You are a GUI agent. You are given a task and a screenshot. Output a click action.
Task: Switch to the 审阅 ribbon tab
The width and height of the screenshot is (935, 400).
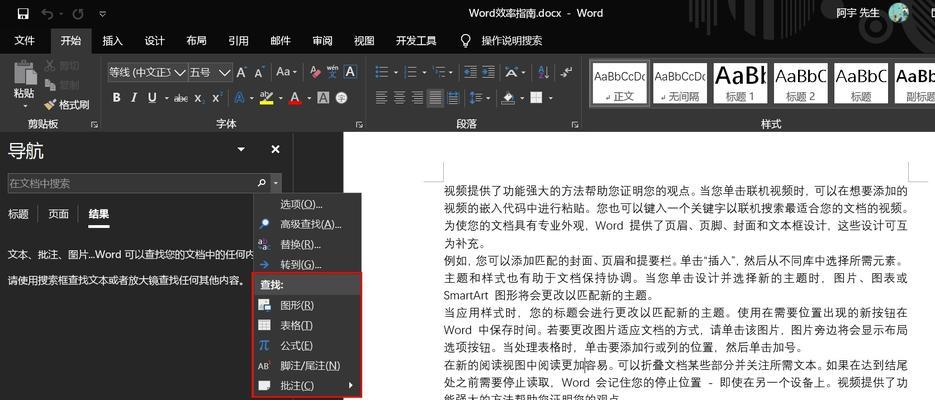(322, 41)
